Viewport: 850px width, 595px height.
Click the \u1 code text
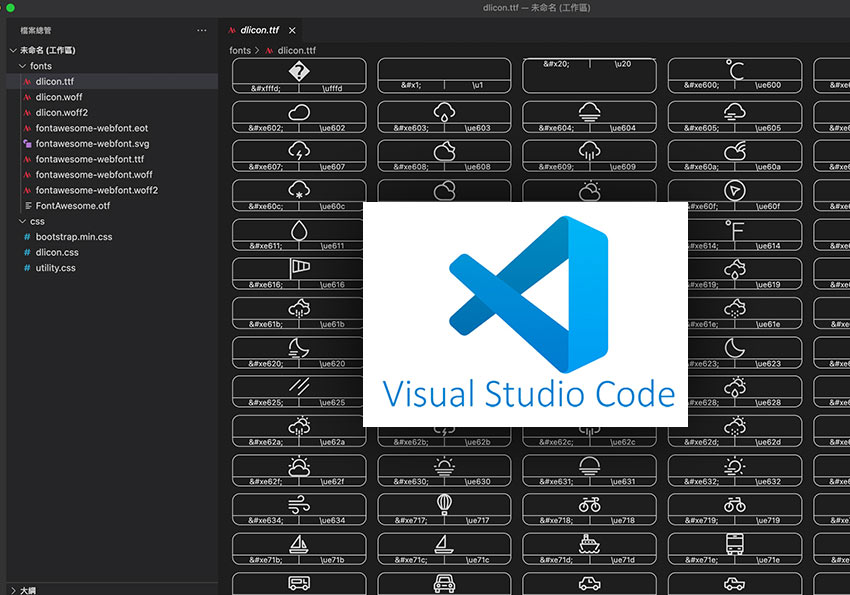pyautogui.click(x=477, y=85)
